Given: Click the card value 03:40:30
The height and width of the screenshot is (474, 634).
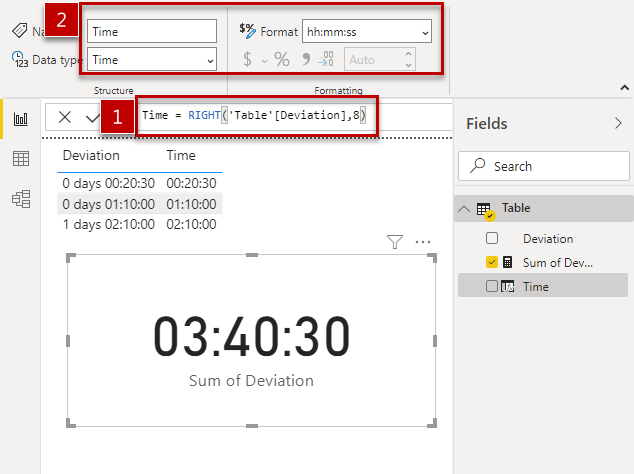Looking at the screenshot, I should [x=251, y=336].
